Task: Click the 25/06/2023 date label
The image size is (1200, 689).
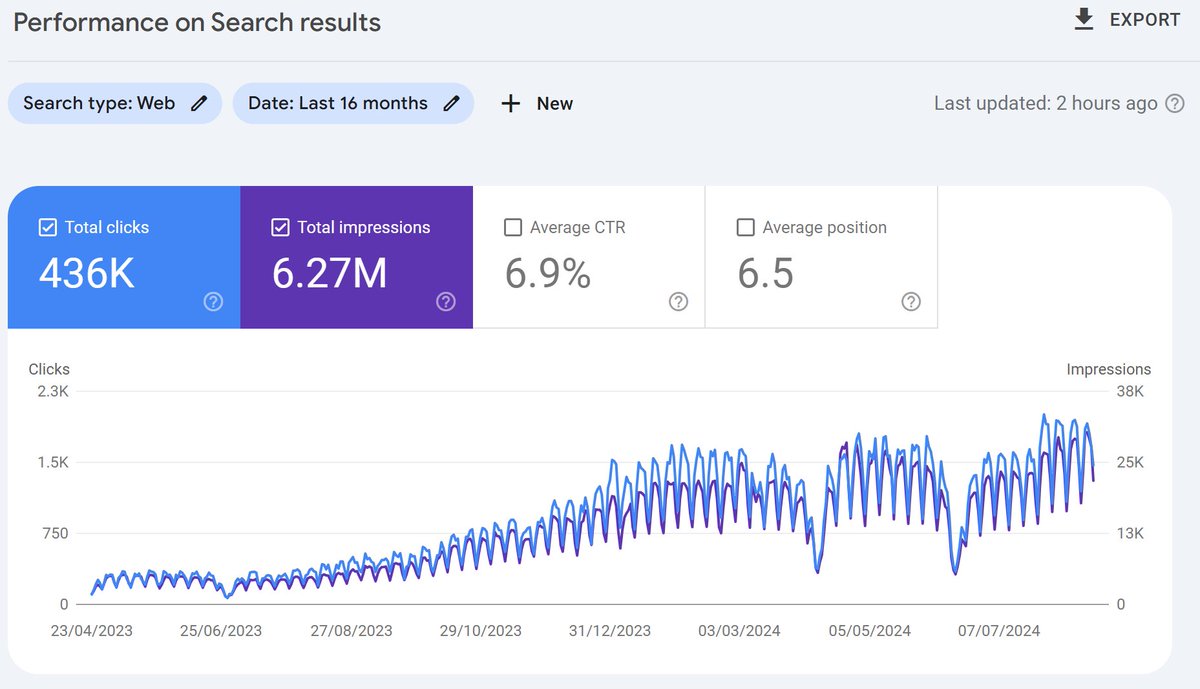Action: 221,631
